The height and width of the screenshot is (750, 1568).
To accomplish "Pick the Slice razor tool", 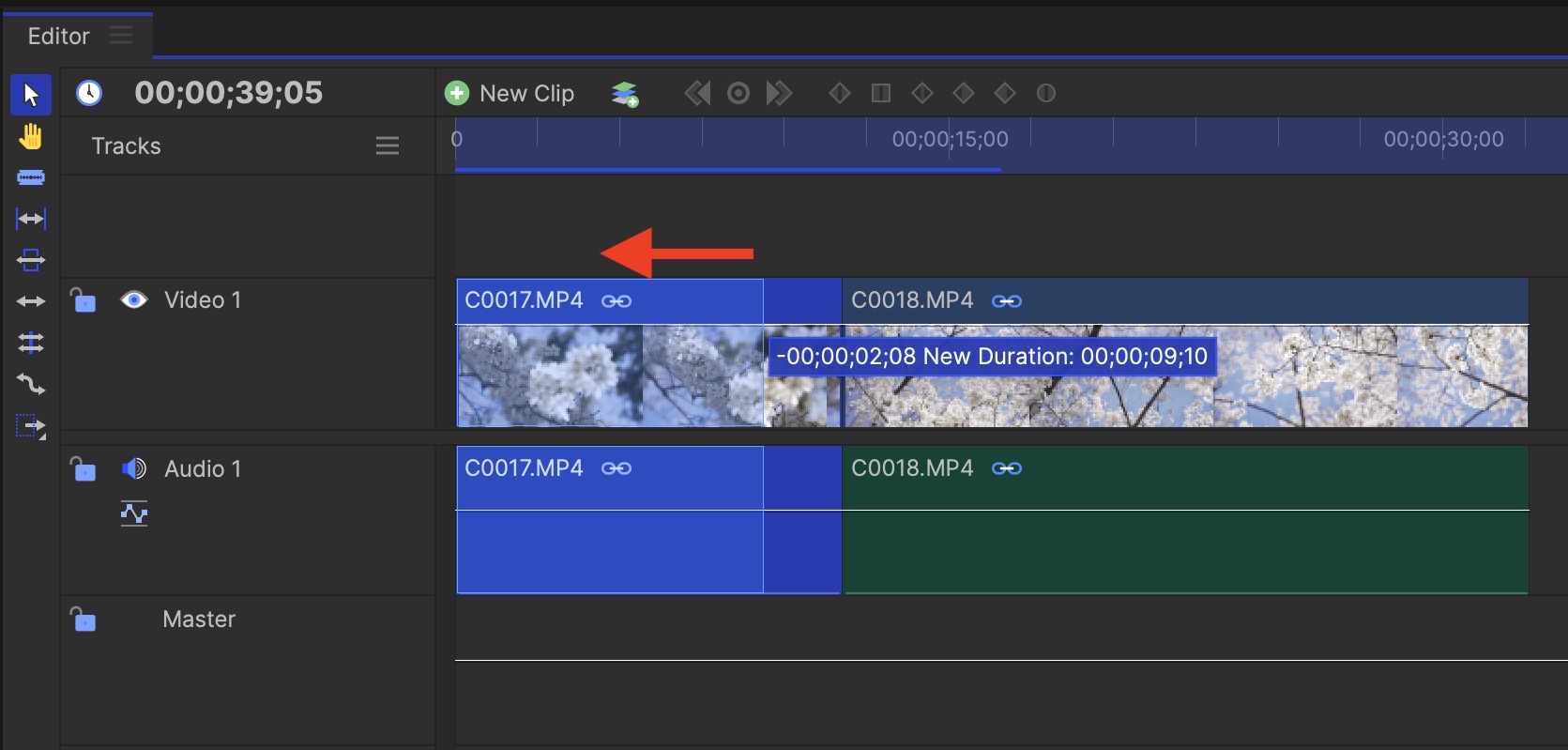I will pyautogui.click(x=30, y=177).
